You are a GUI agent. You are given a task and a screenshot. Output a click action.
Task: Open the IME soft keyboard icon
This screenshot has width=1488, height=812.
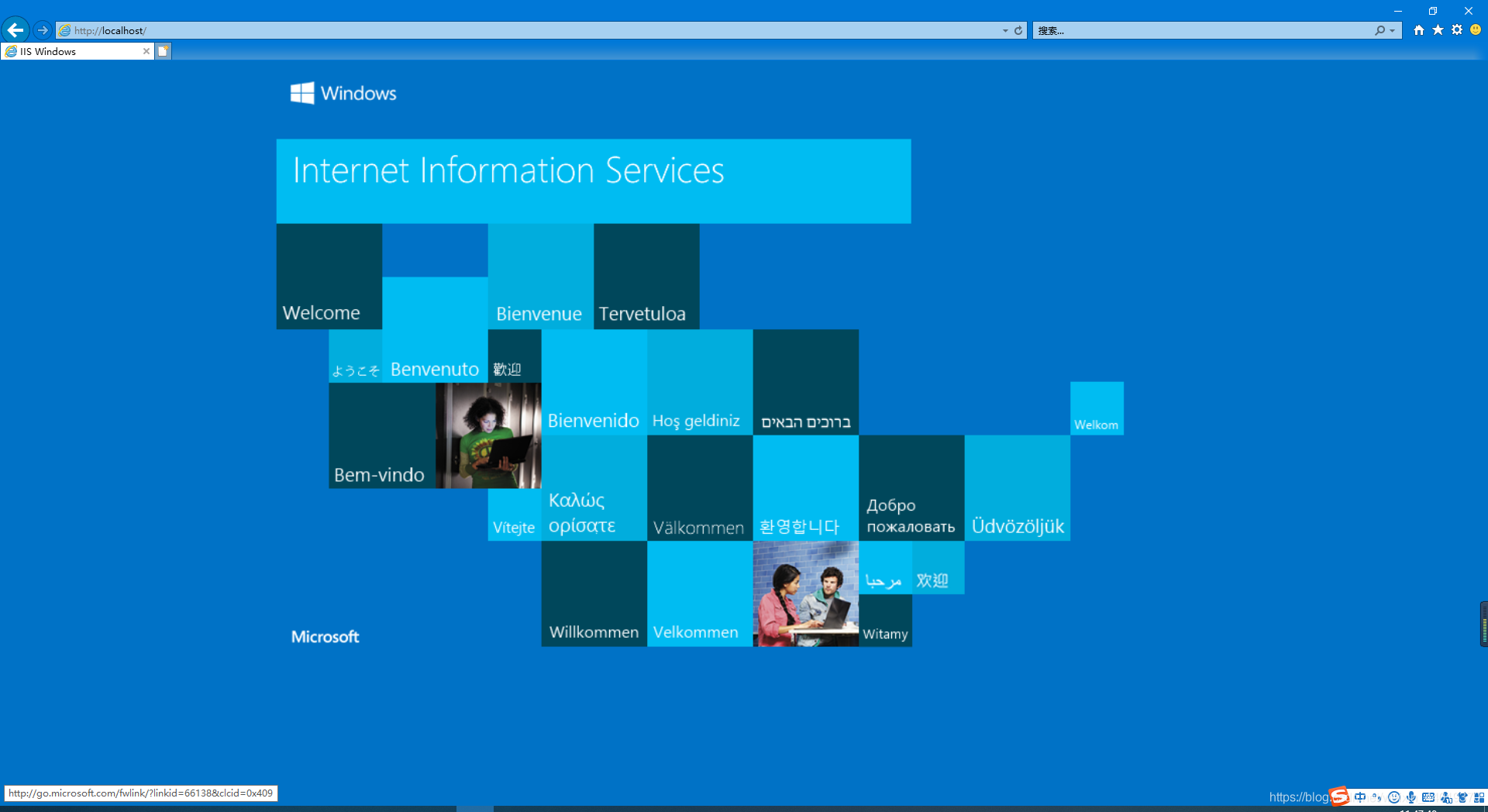pos(1428,797)
